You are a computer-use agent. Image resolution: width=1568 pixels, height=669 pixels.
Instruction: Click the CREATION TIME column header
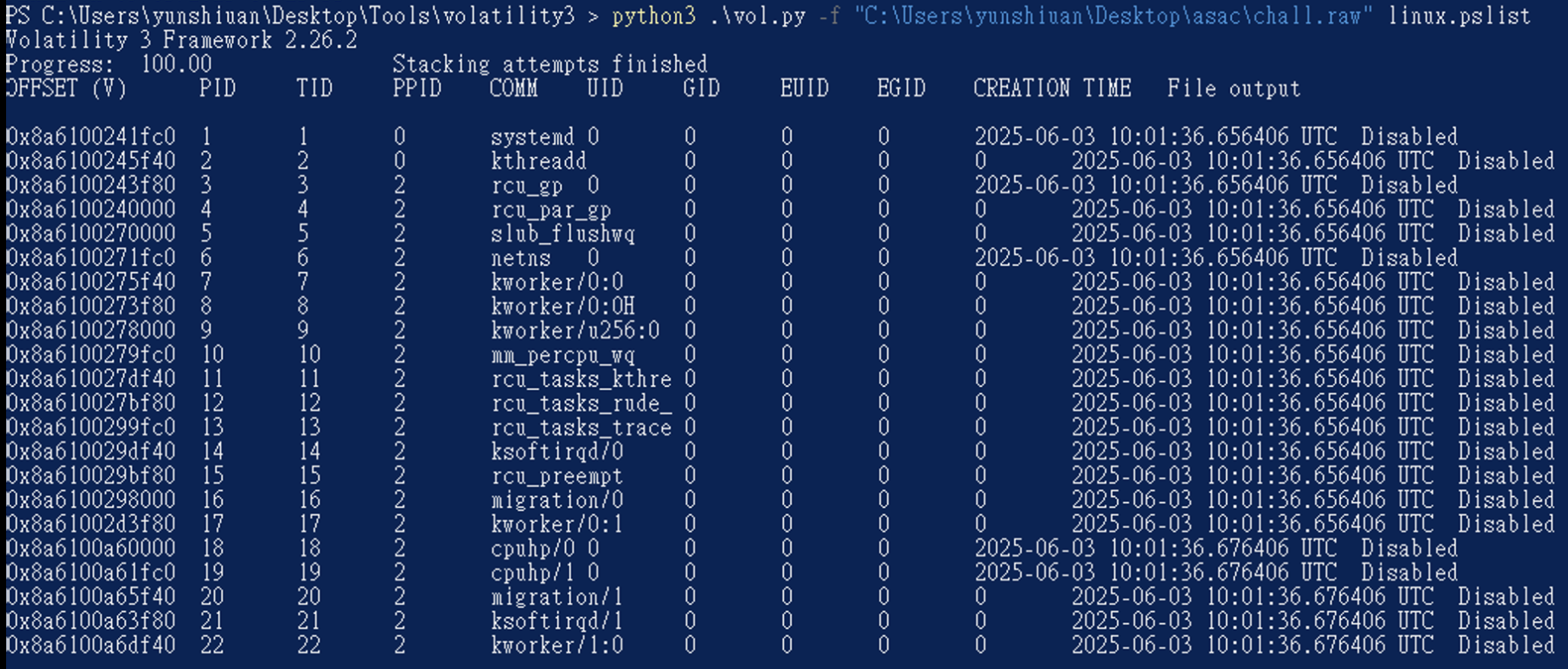point(1052,89)
